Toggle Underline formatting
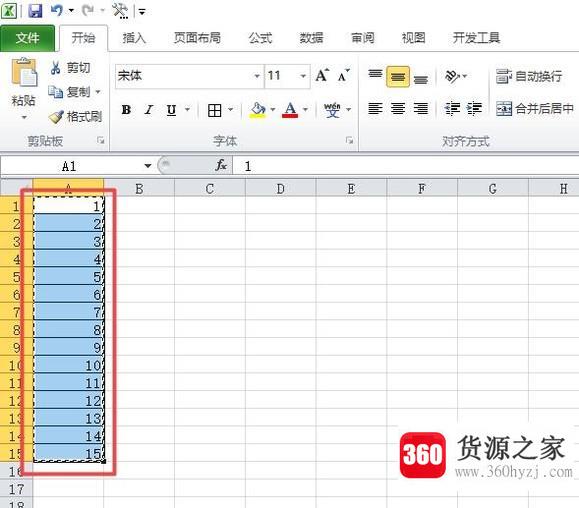This screenshot has height=508, width=579. [171, 110]
